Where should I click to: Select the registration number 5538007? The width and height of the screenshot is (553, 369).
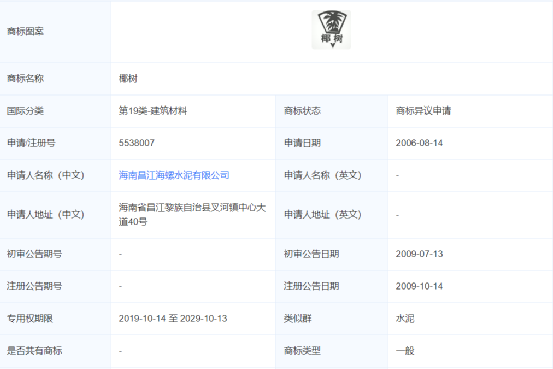click(136, 143)
